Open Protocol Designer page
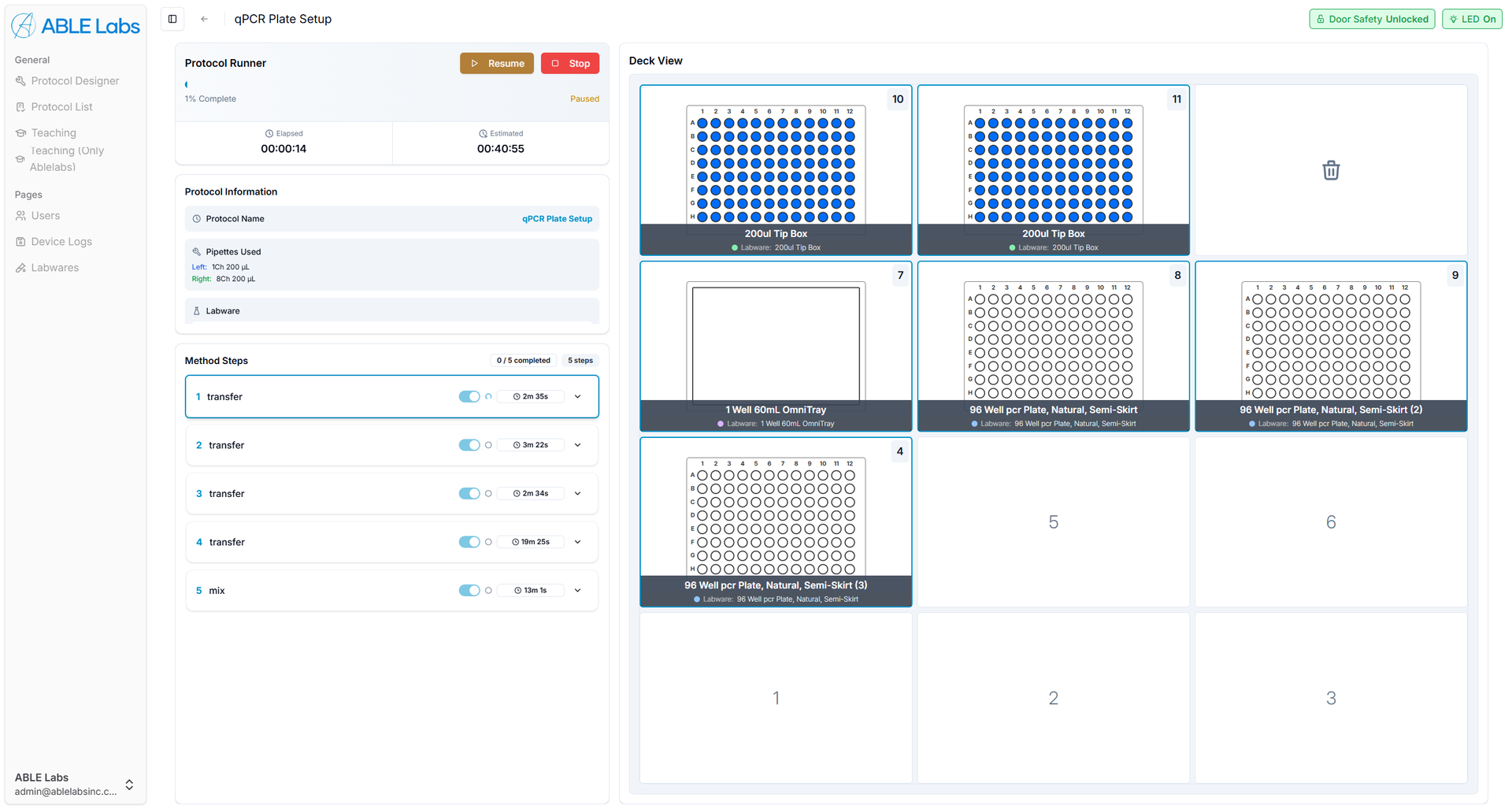1512x809 pixels. (x=75, y=80)
